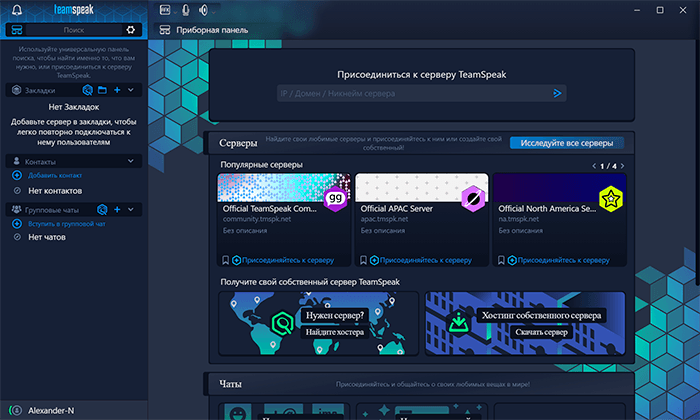700x420 pixels.
Task: Click the gg community server badge
Action: 335,199
